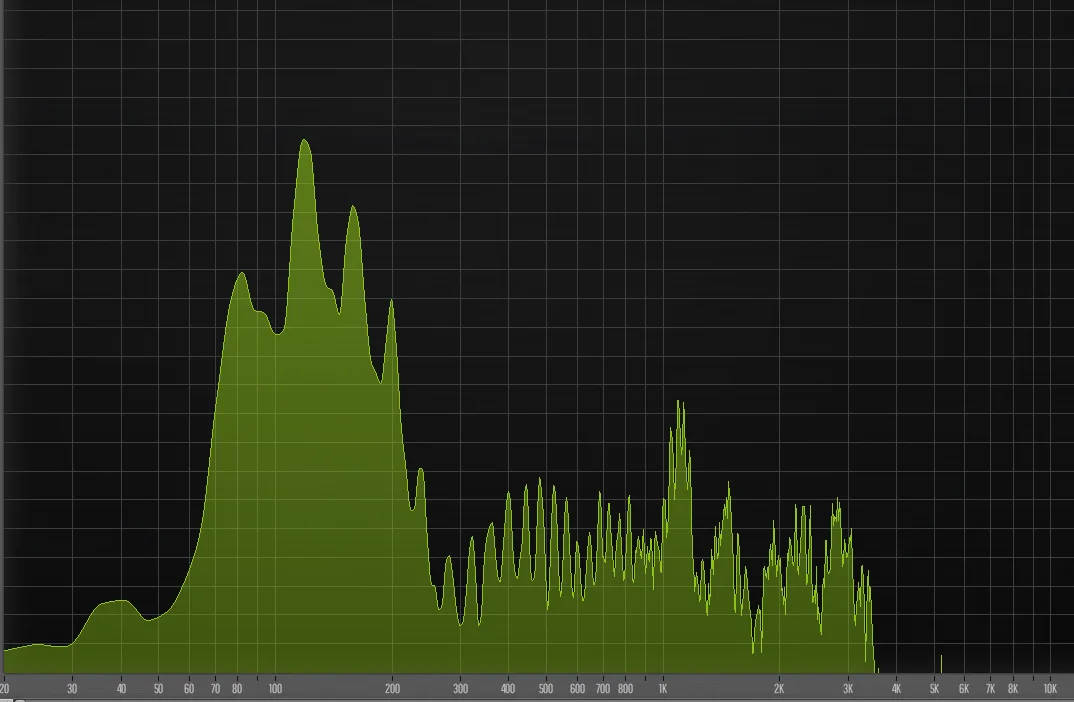
Task: Click the 1K frequency label
Action: [662, 689]
